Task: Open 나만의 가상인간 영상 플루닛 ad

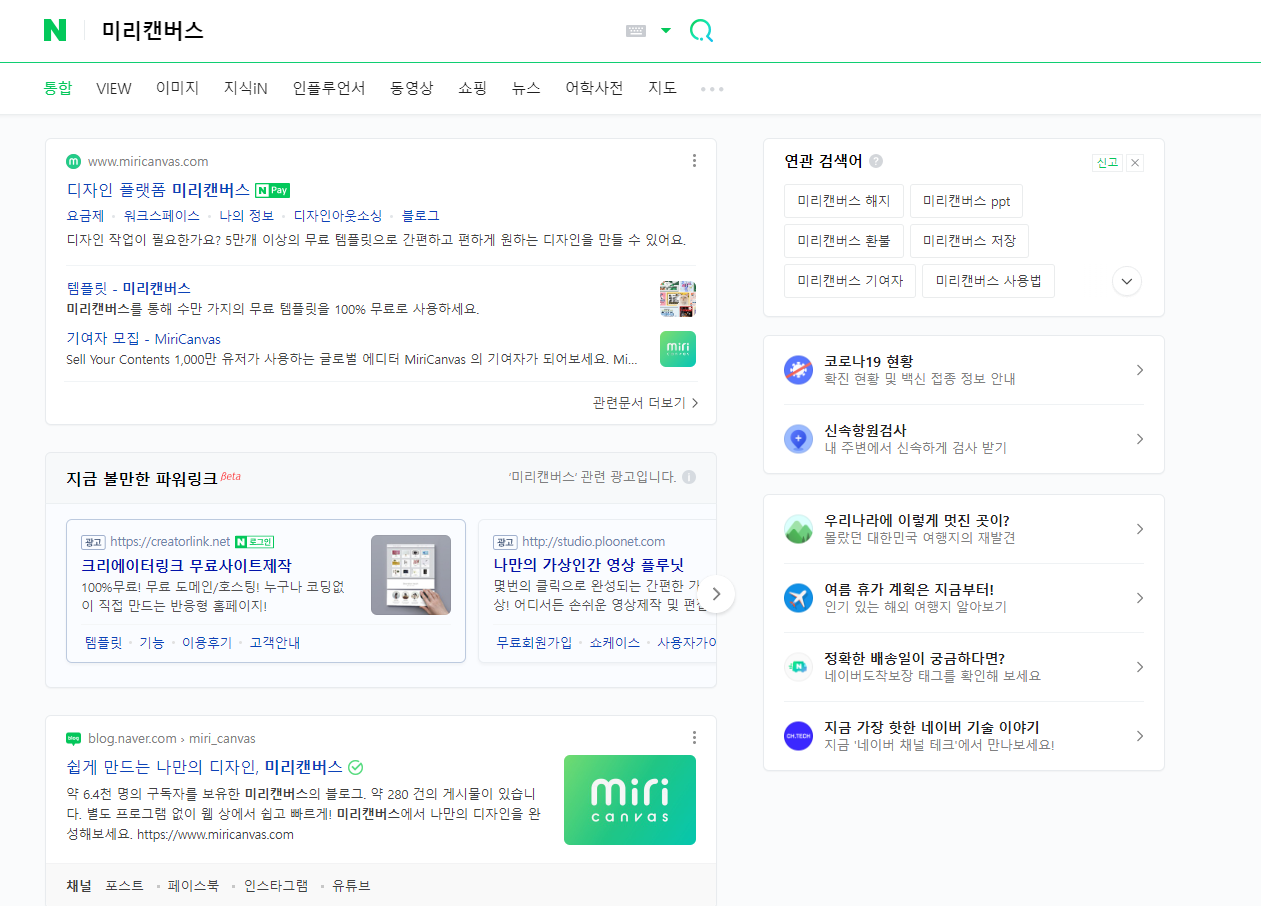Action: tap(588, 565)
